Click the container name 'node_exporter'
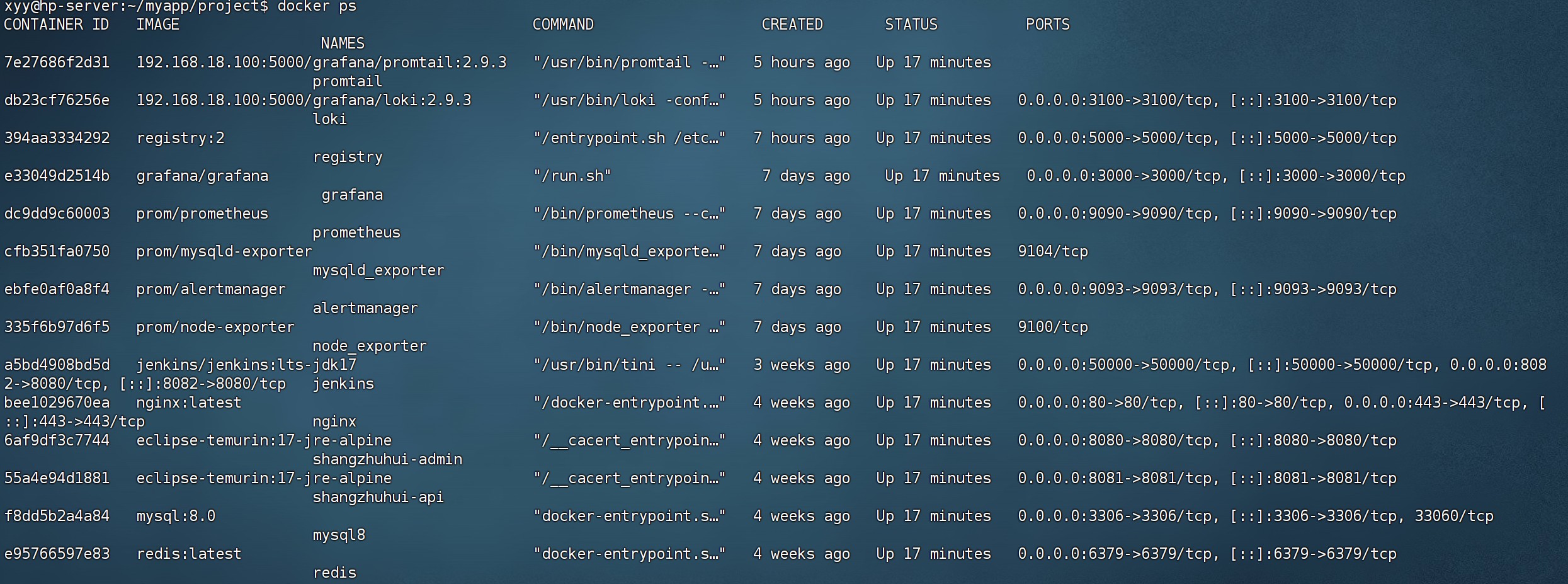 pos(370,346)
